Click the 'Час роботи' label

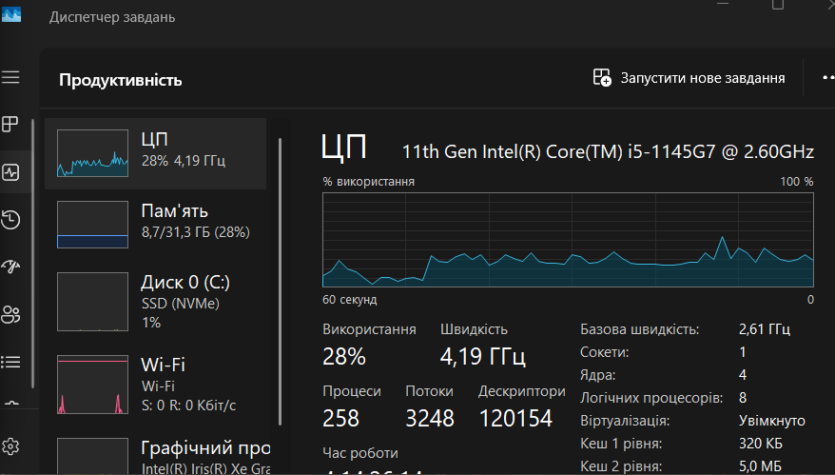point(360,453)
